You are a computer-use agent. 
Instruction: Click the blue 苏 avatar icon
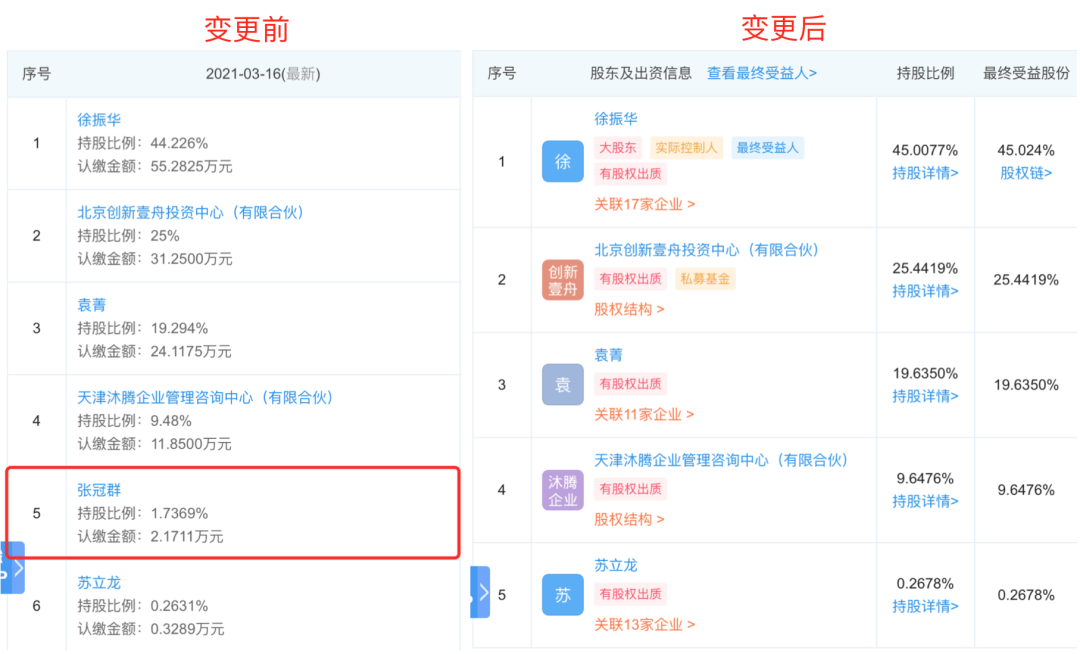563,595
